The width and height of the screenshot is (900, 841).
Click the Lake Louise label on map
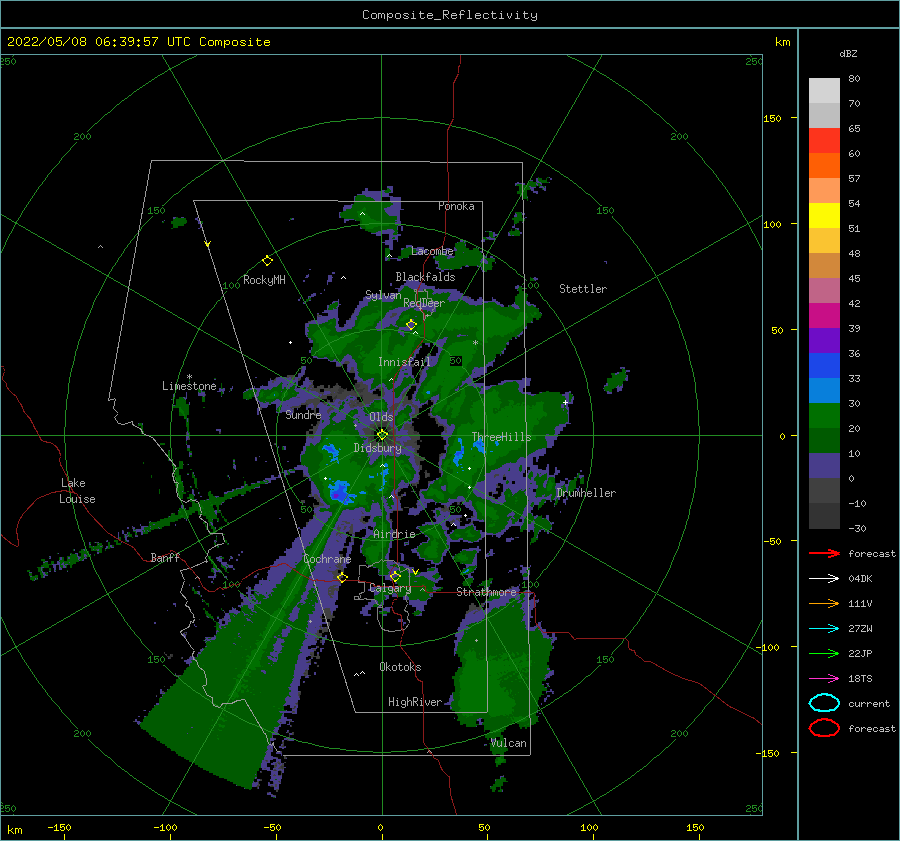click(x=77, y=491)
